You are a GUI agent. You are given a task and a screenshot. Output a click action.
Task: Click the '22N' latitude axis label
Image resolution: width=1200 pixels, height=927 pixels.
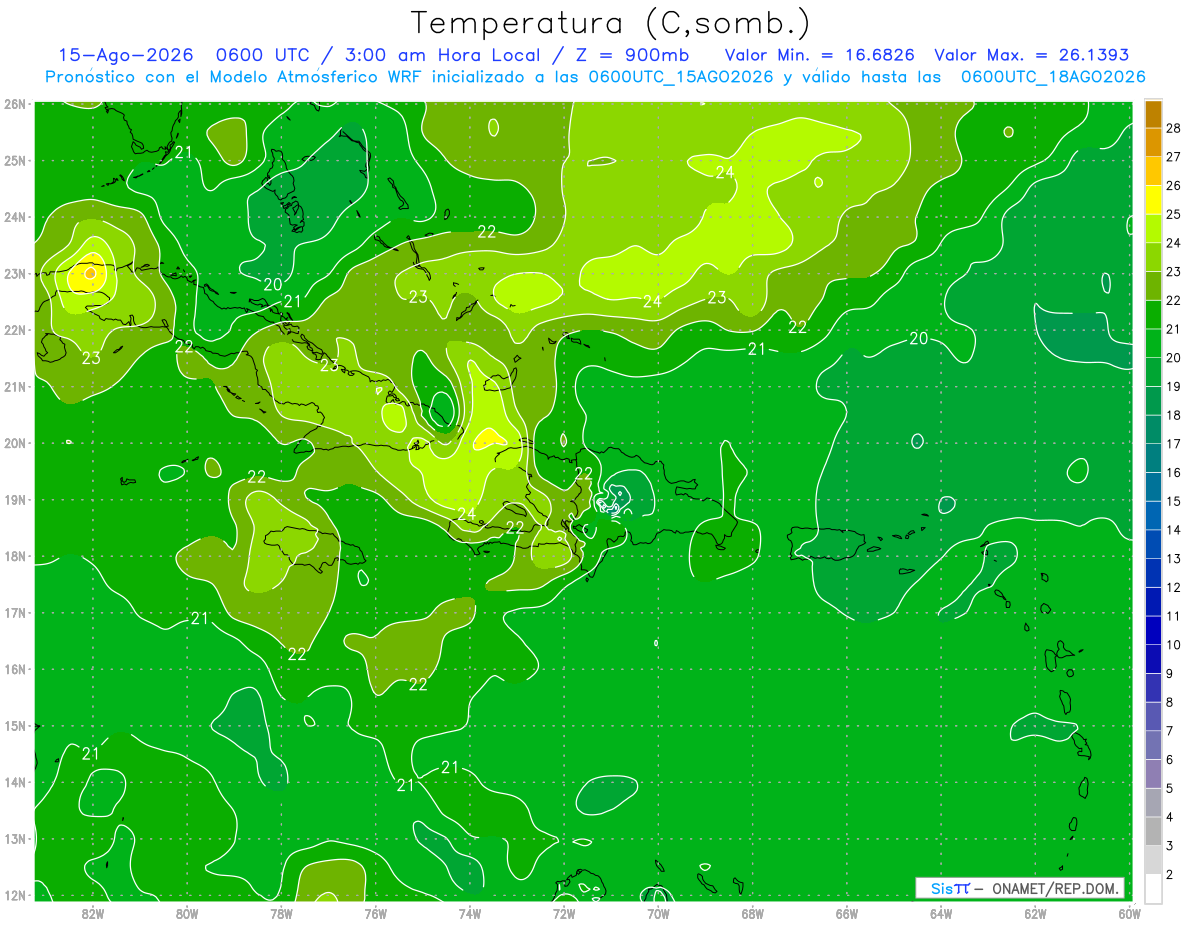tap(14, 330)
